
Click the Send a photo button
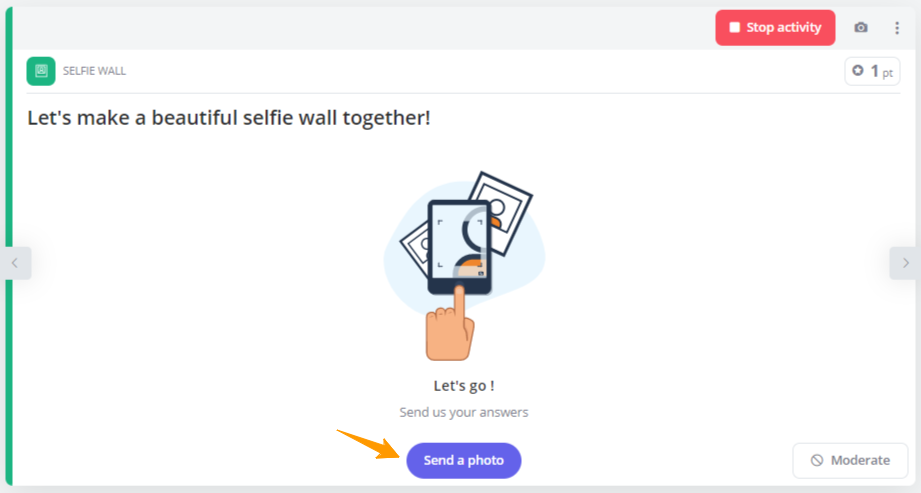(463, 460)
